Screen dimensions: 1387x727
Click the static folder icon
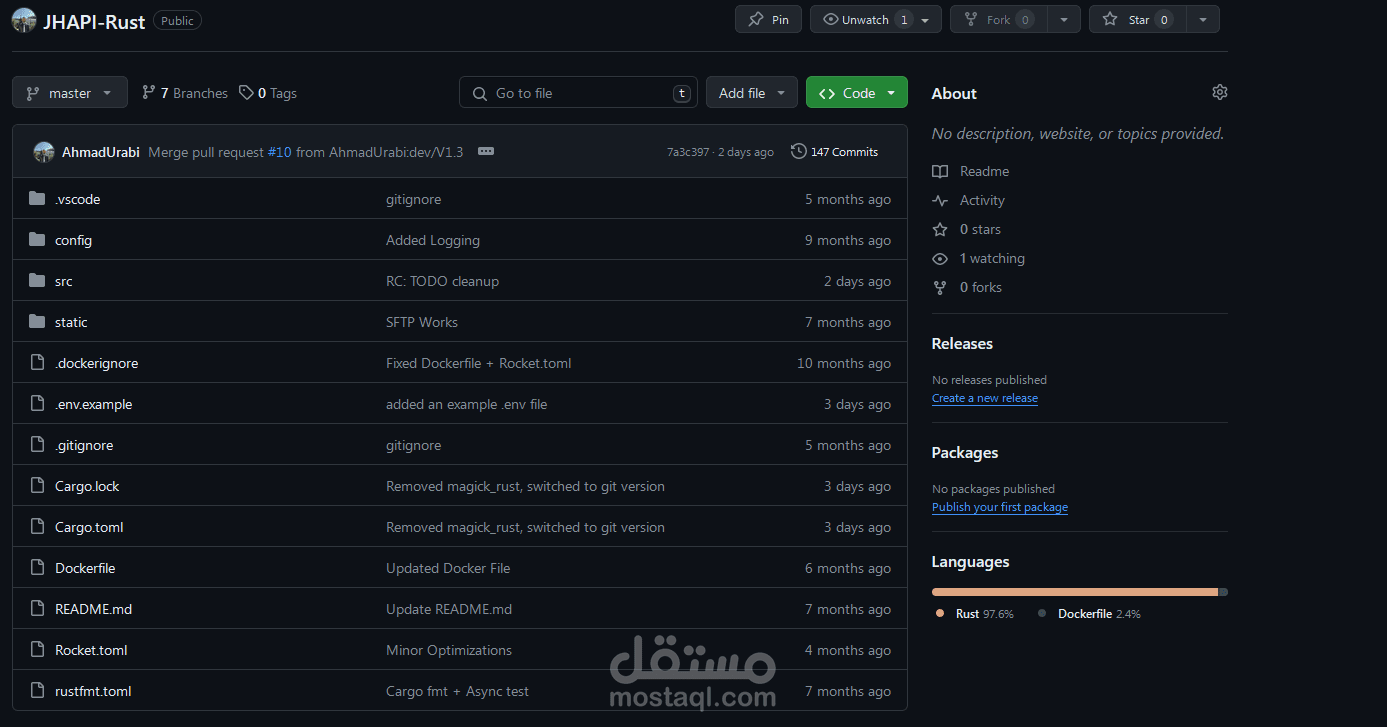(38, 321)
